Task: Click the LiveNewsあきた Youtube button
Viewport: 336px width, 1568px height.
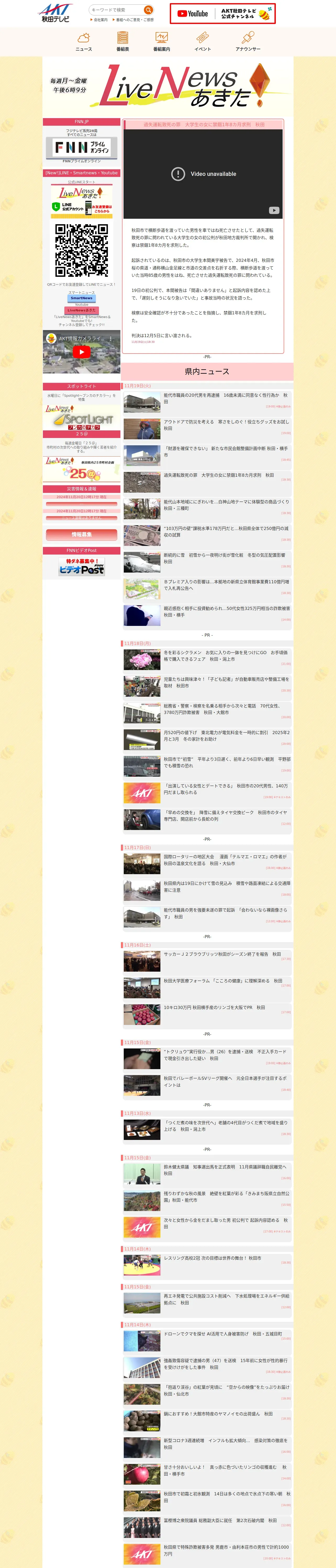Action: pos(82,310)
